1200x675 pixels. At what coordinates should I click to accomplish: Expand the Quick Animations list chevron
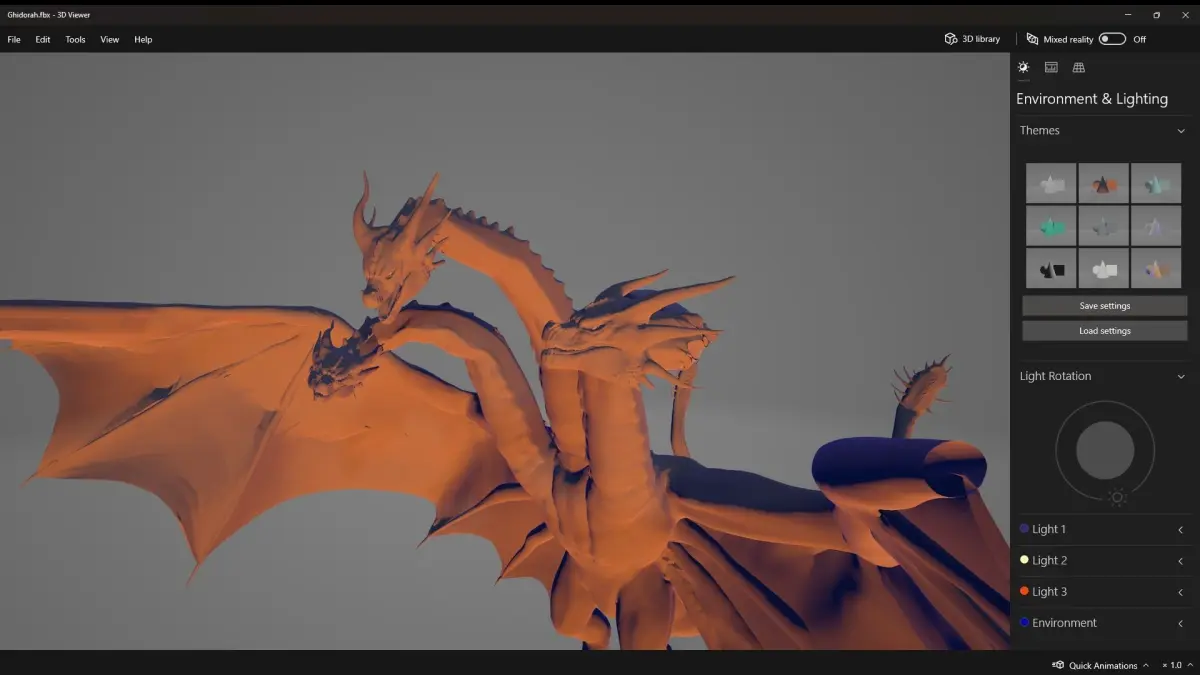[x=1146, y=665]
